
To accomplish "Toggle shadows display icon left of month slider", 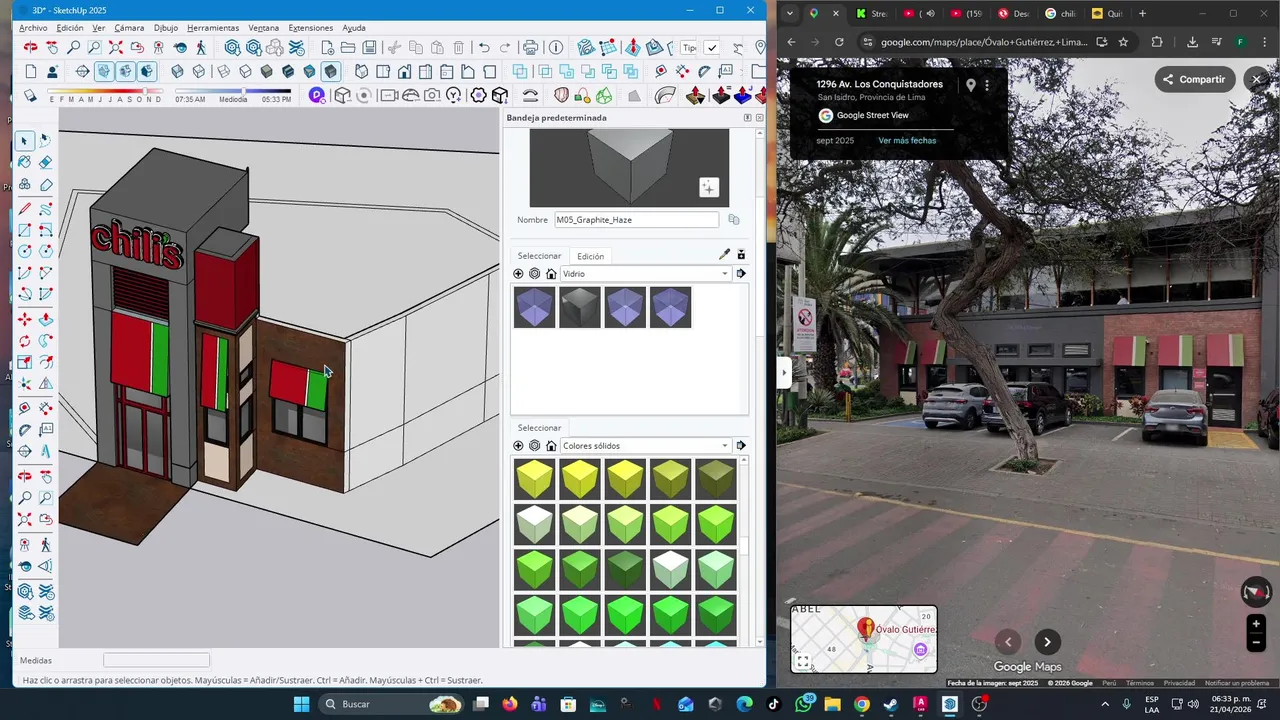I will [30, 95].
